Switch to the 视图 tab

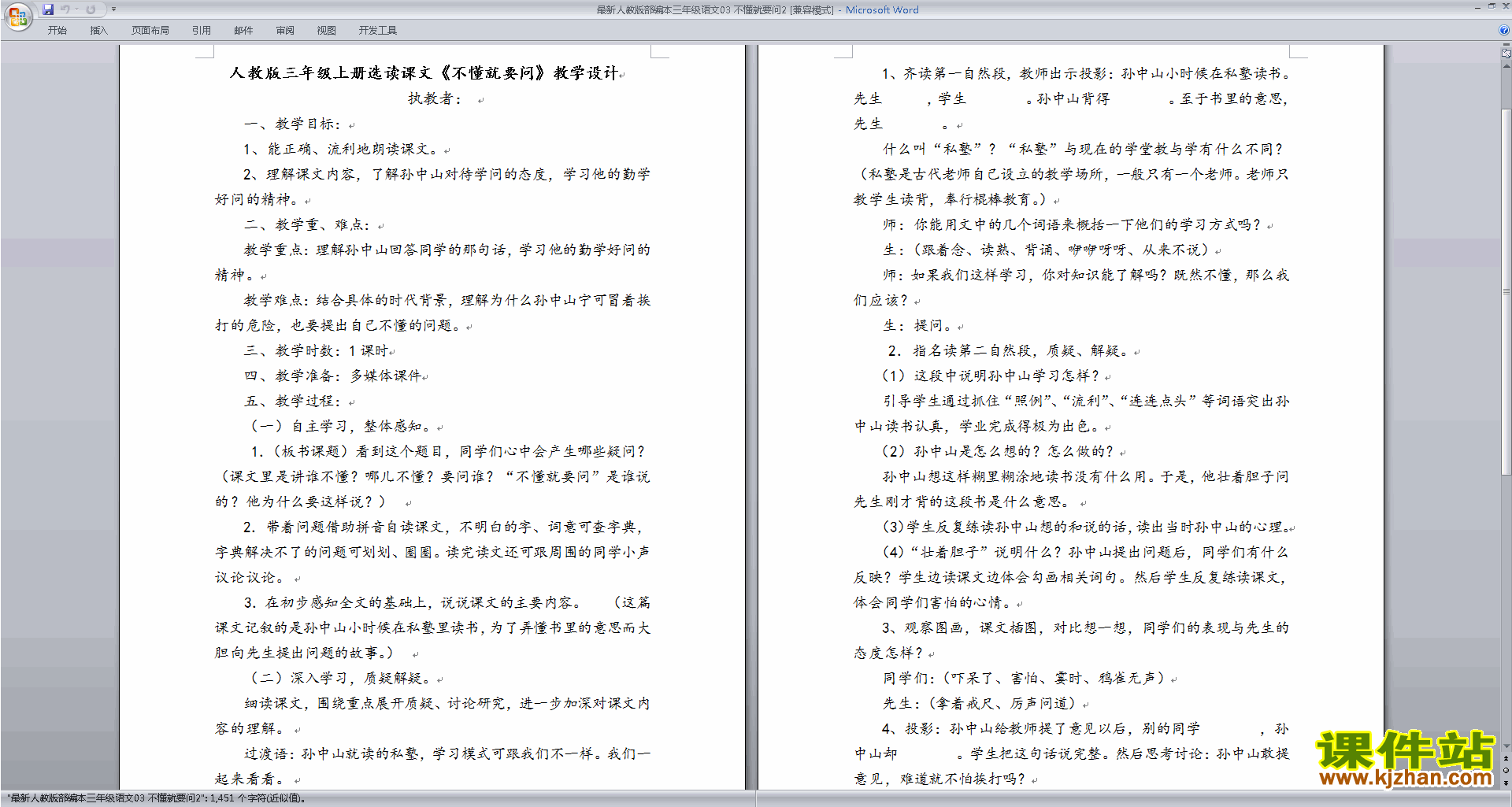327,31
